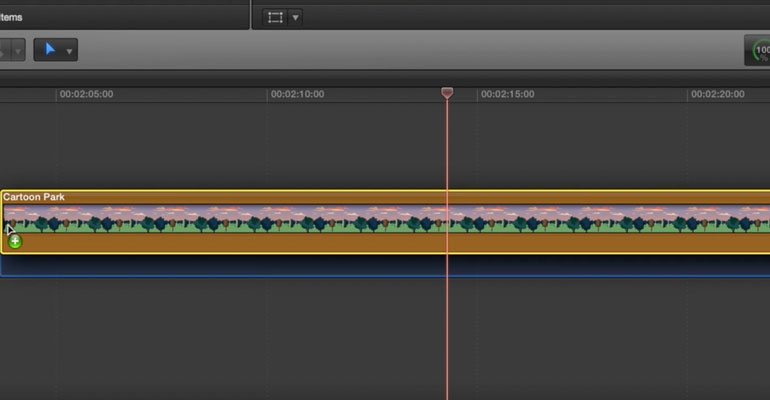Click the items count label
Screen dimensions: 770x400
(x=11, y=17)
